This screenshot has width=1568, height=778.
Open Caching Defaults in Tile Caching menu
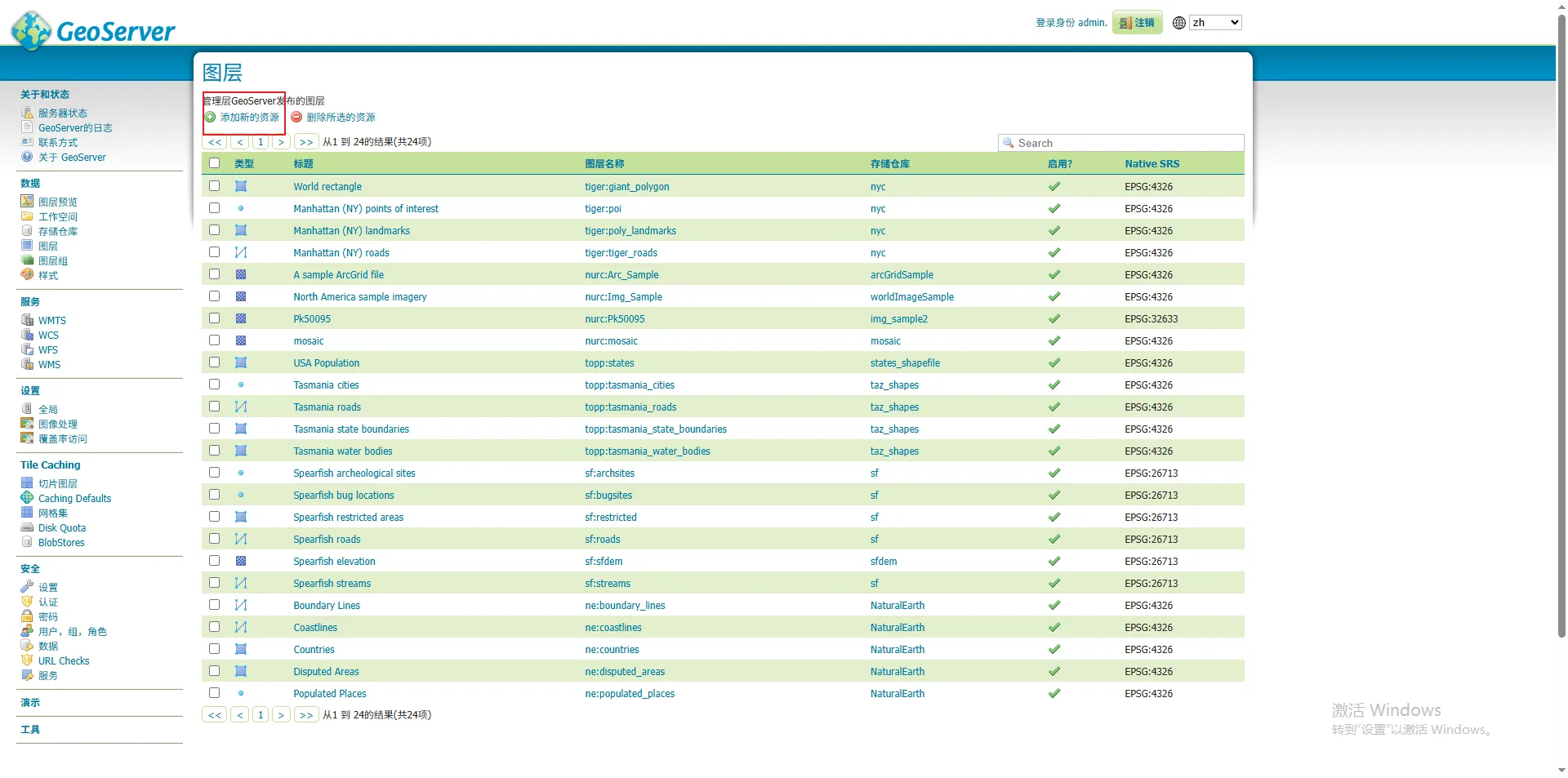coord(74,499)
